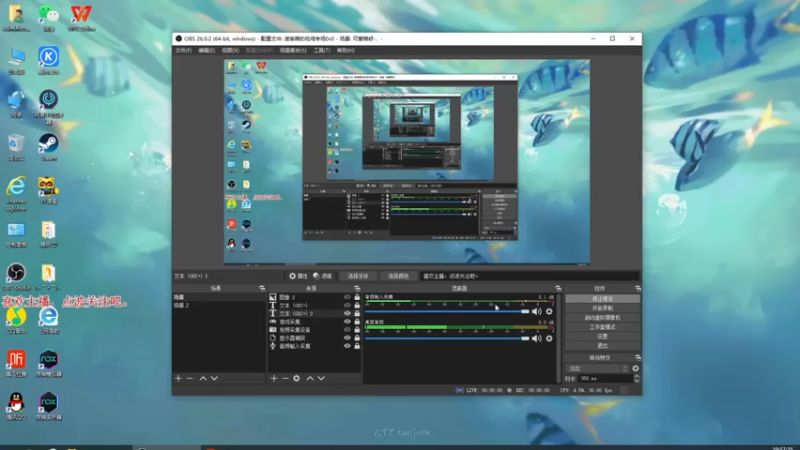Viewport: 800px width, 450px height.
Task: Open QQ Music desktop icon
Action: (16, 320)
